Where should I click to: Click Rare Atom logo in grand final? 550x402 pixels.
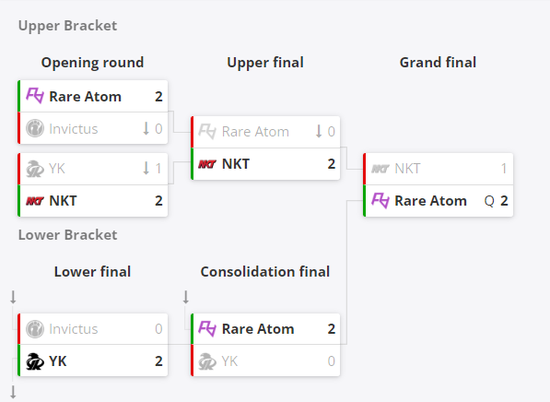pyautogui.click(x=380, y=201)
